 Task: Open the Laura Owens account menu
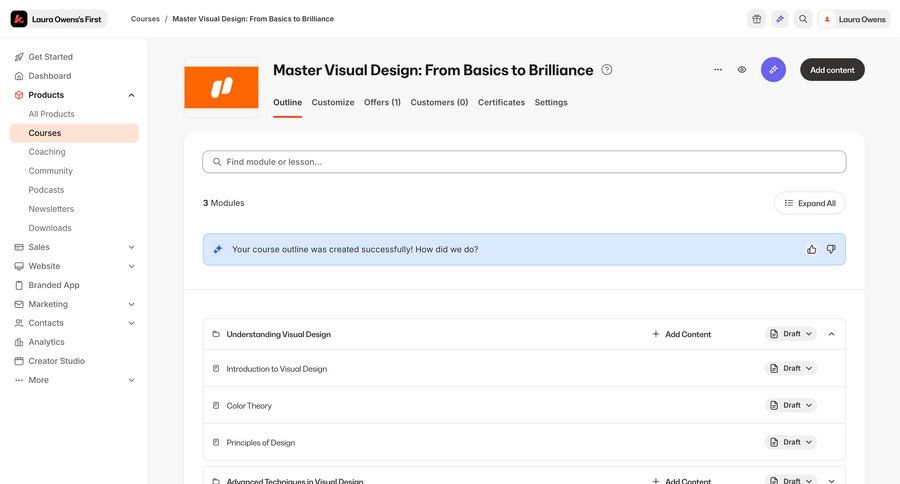[854, 19]
